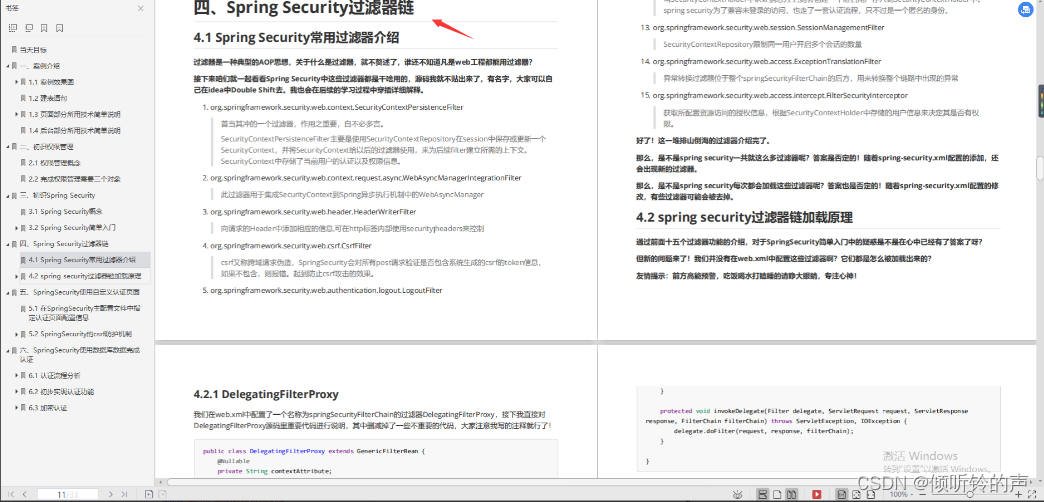Select the 1.2 bookmark entry

coord(47,98)
